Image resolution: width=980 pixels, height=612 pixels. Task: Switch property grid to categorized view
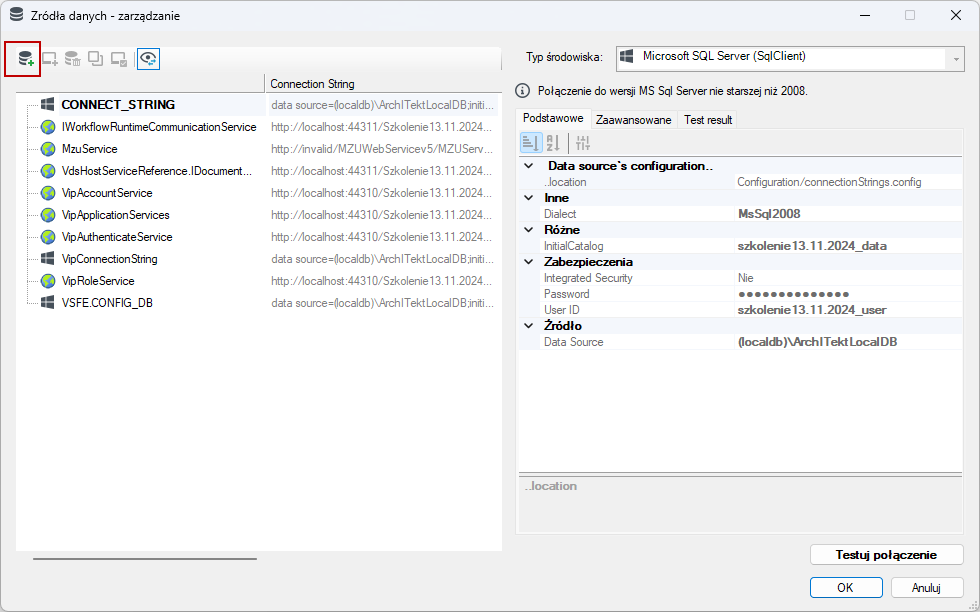(x=531, y=143)
